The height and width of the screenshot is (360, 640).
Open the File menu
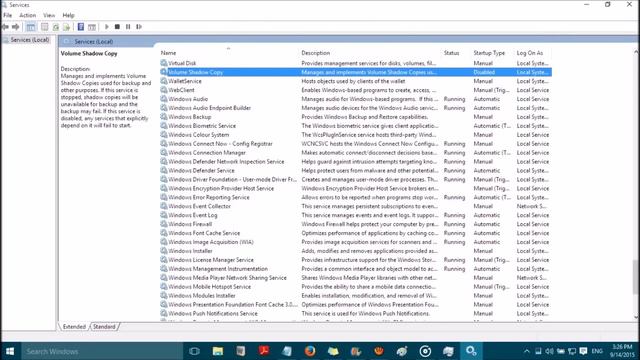point(7,16)
